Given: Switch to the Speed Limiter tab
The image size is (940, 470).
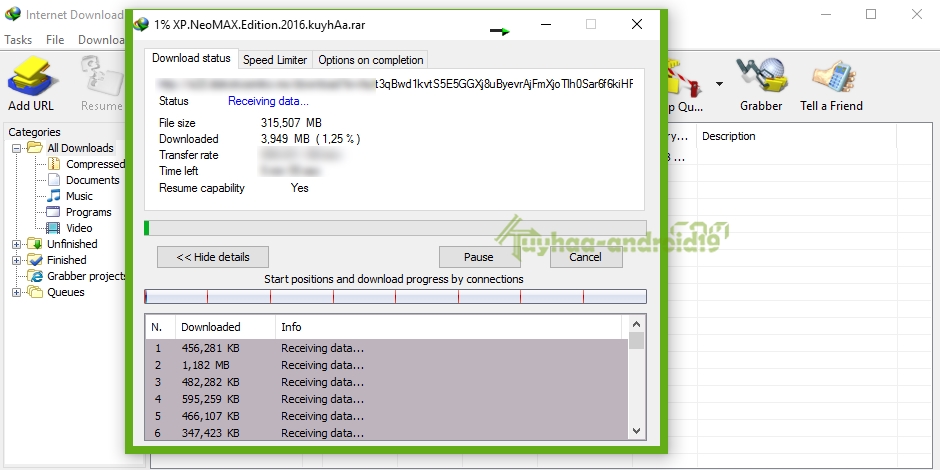Looking at the screenshot, I should tap(275, 60).
